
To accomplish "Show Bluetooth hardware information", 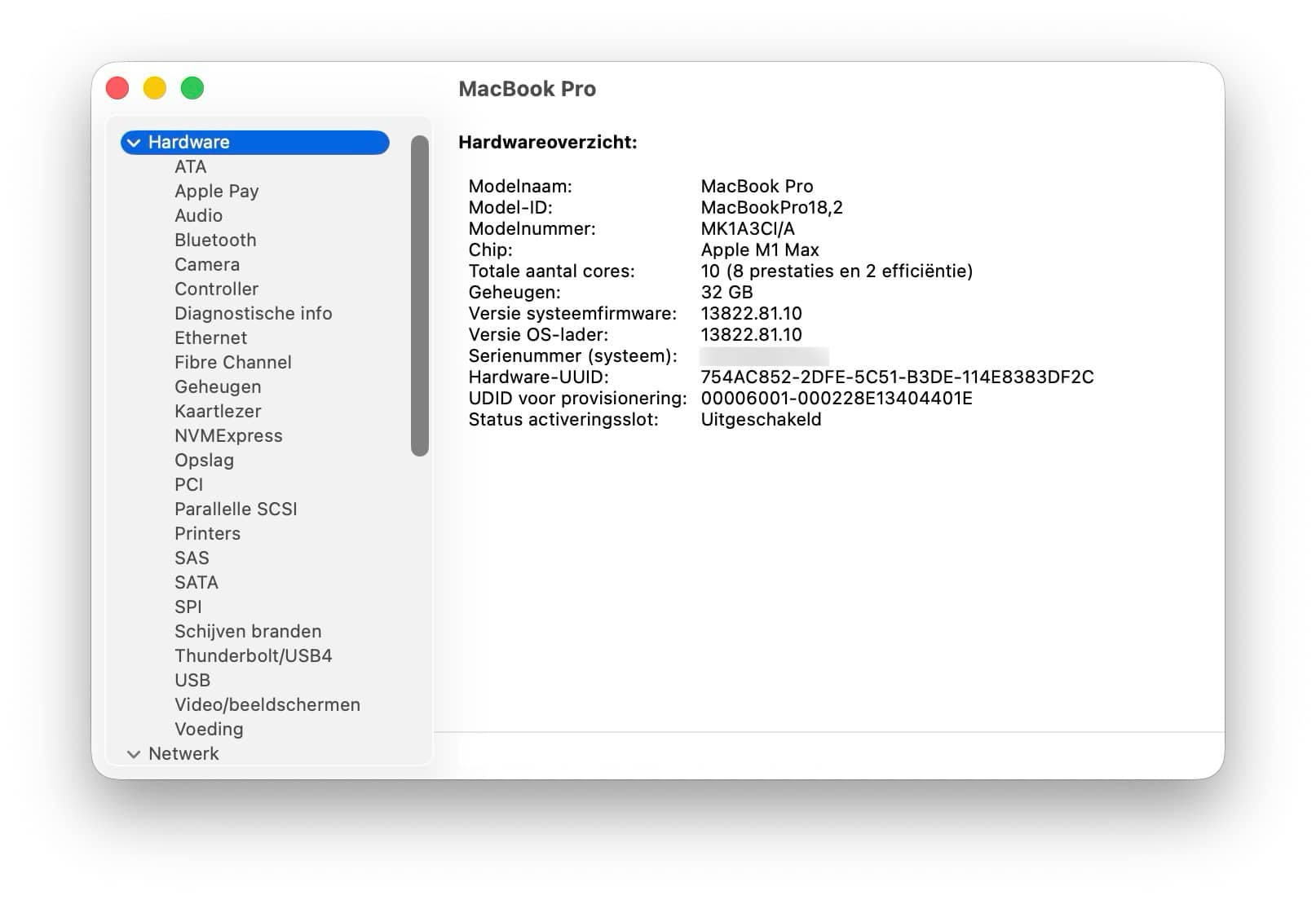I will (x=215, y=240).
